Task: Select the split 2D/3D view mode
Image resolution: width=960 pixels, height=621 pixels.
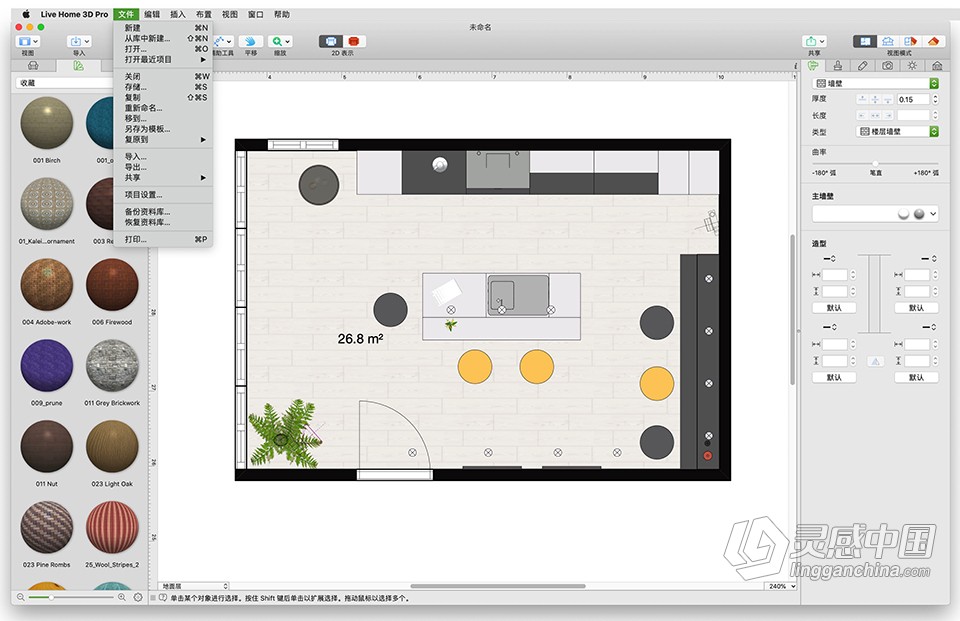Action: click(x=910, y=41)
